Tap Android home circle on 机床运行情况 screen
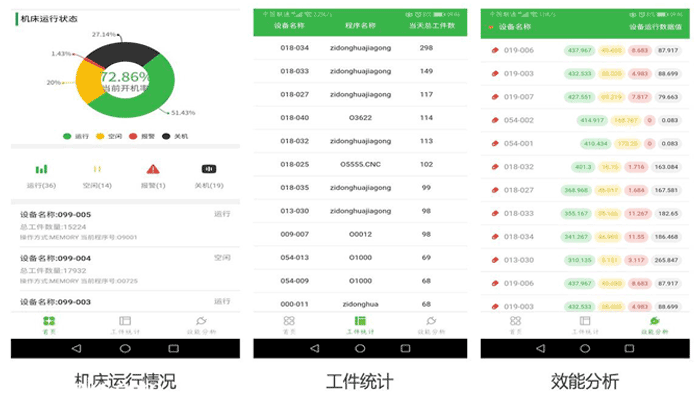This screenshot has width=700, height=403. point(125,349)
